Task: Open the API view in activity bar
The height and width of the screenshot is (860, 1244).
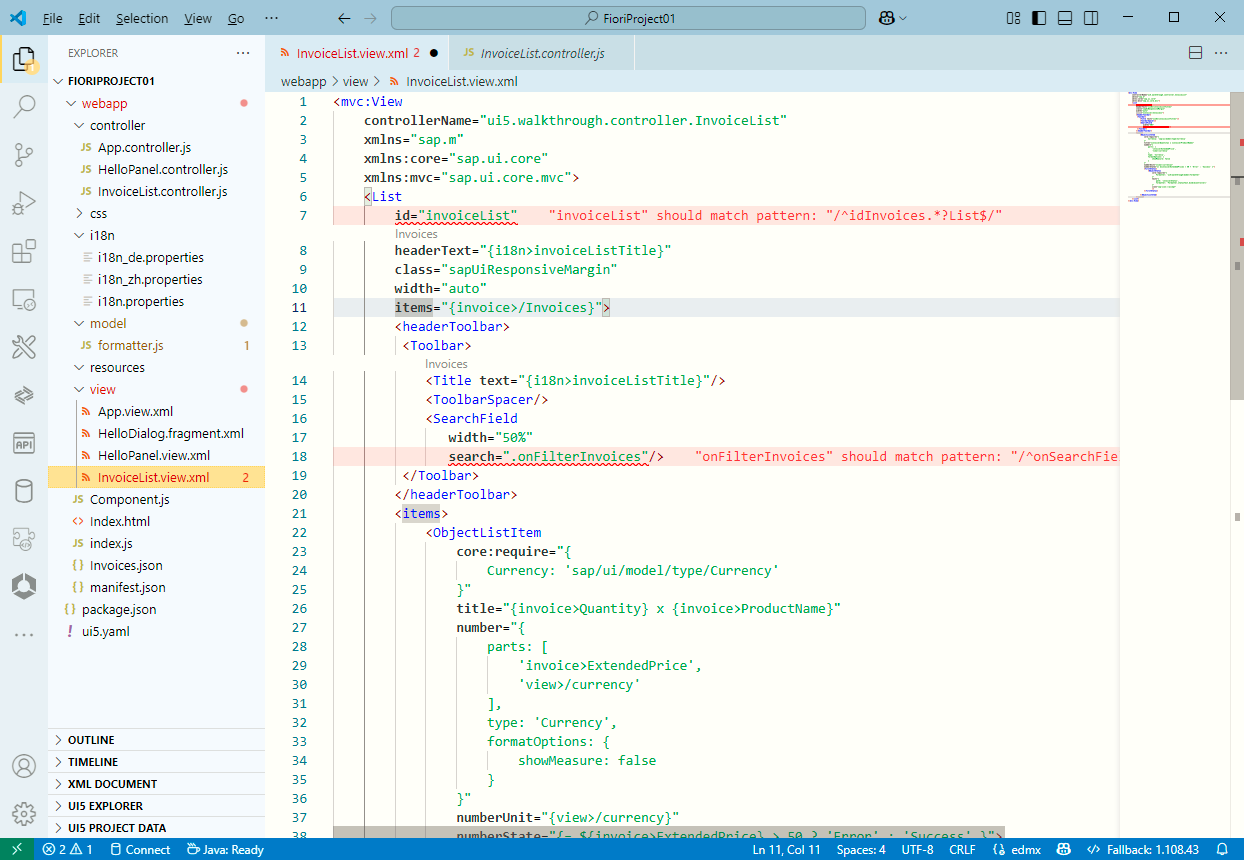Action: click(24, 443)
